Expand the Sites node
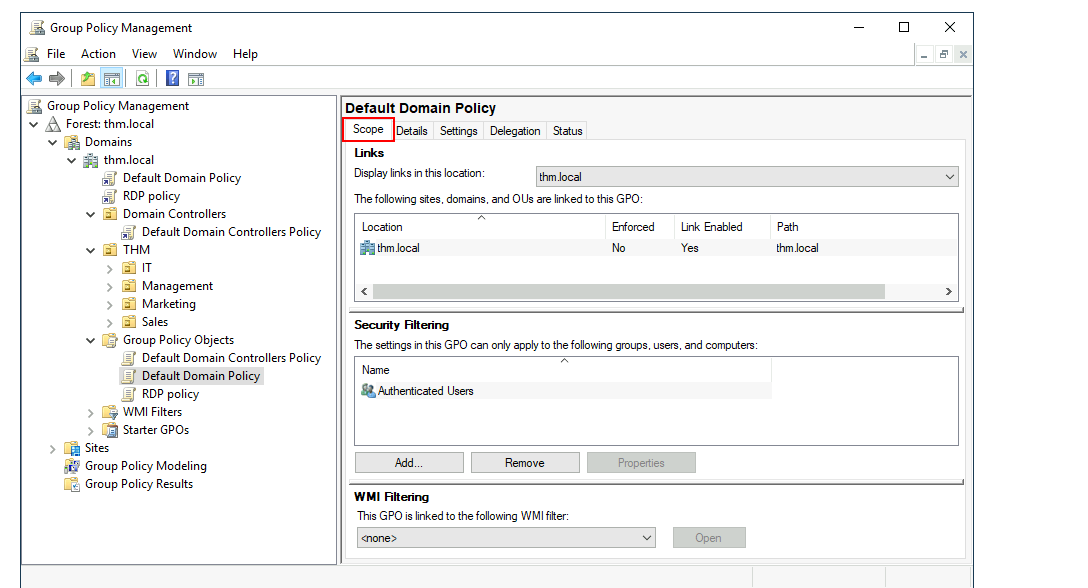The image size is (1088, 588). [x=53, y=449]
